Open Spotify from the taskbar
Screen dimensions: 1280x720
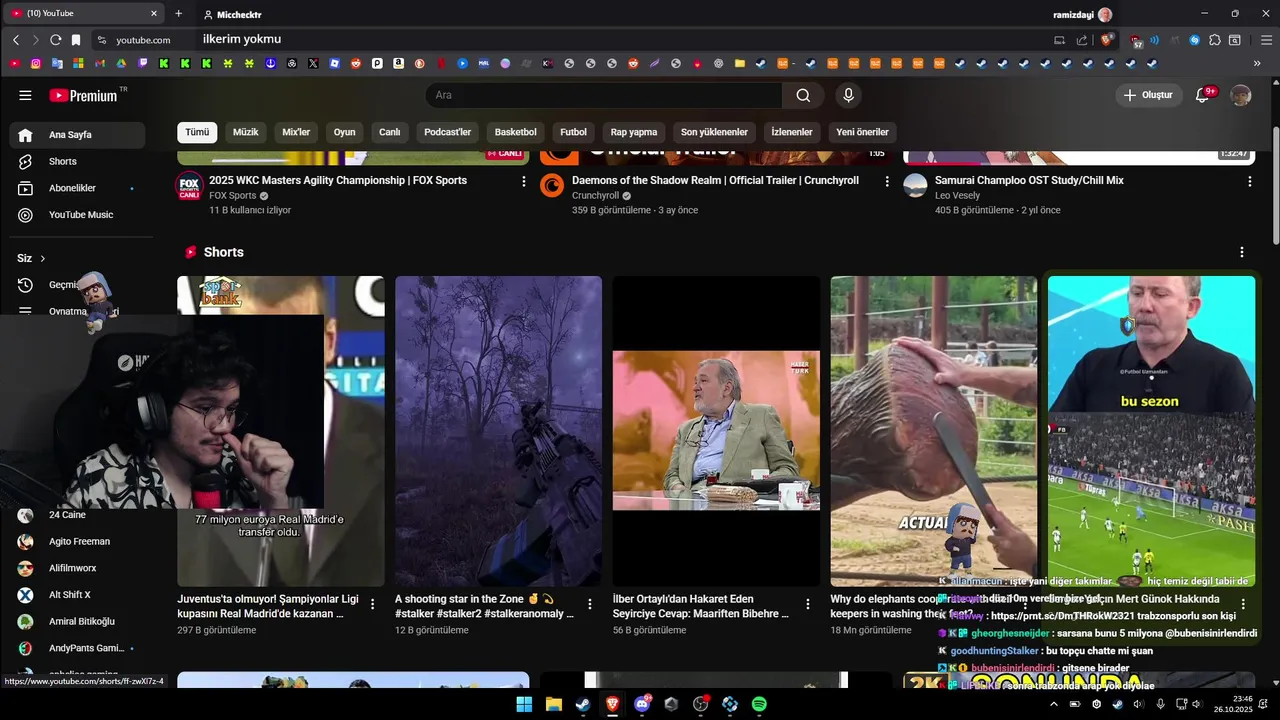[759, 704]
